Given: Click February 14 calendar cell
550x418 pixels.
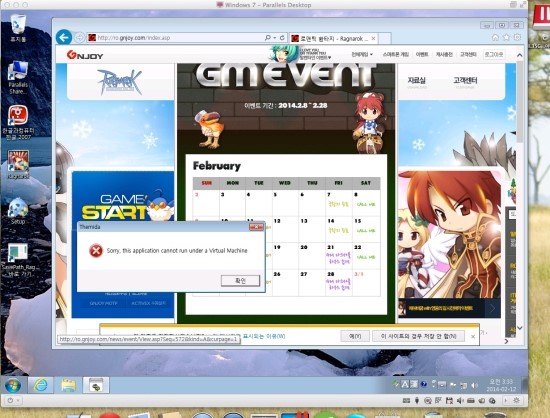Looking at the screenshot, I should tap(338, 230).
